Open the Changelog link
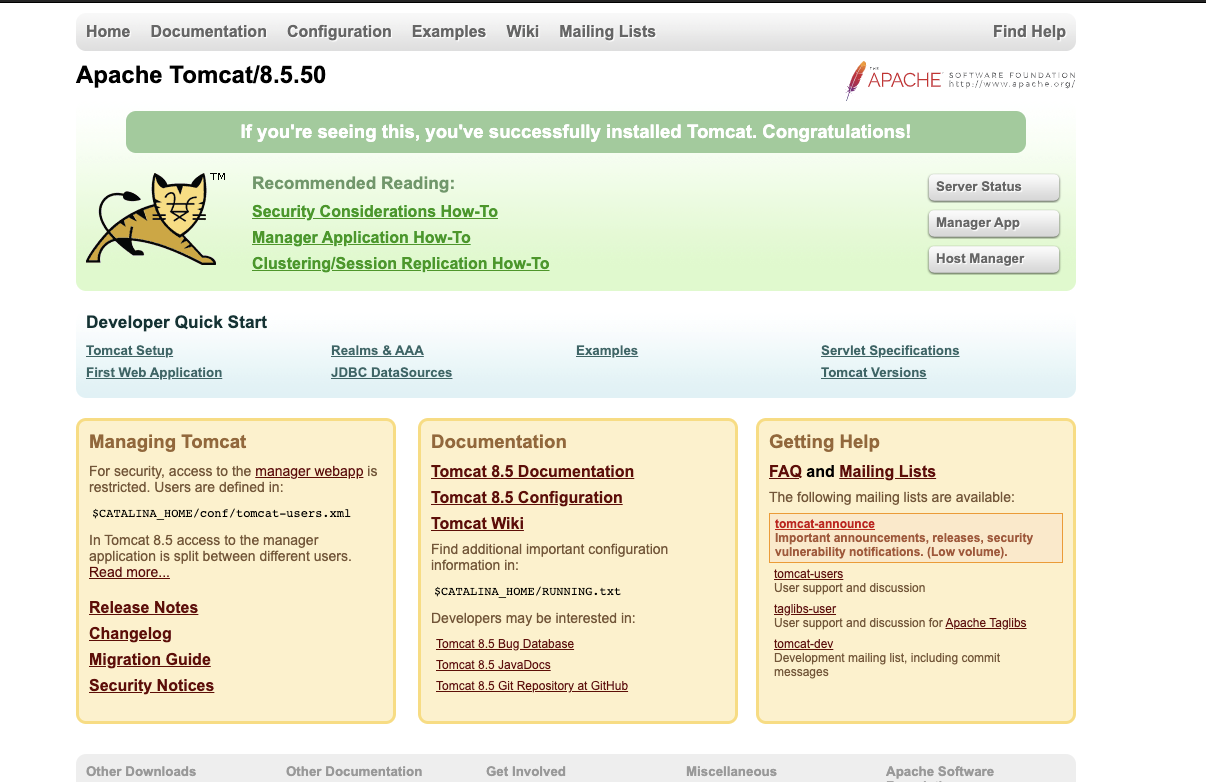 pyautogui.click(x=130, y=633)
